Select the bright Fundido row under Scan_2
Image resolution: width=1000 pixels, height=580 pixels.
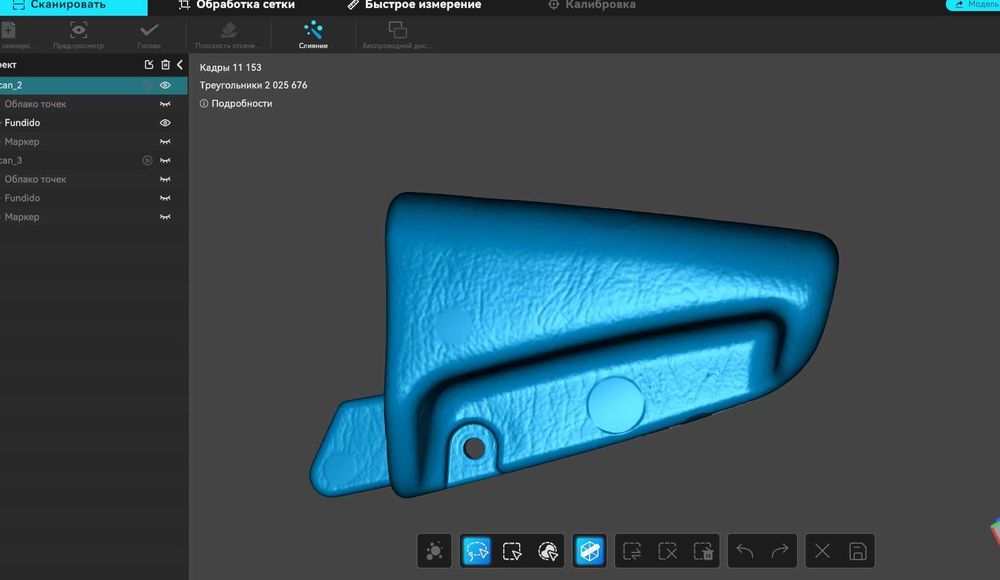click(94, 123)
